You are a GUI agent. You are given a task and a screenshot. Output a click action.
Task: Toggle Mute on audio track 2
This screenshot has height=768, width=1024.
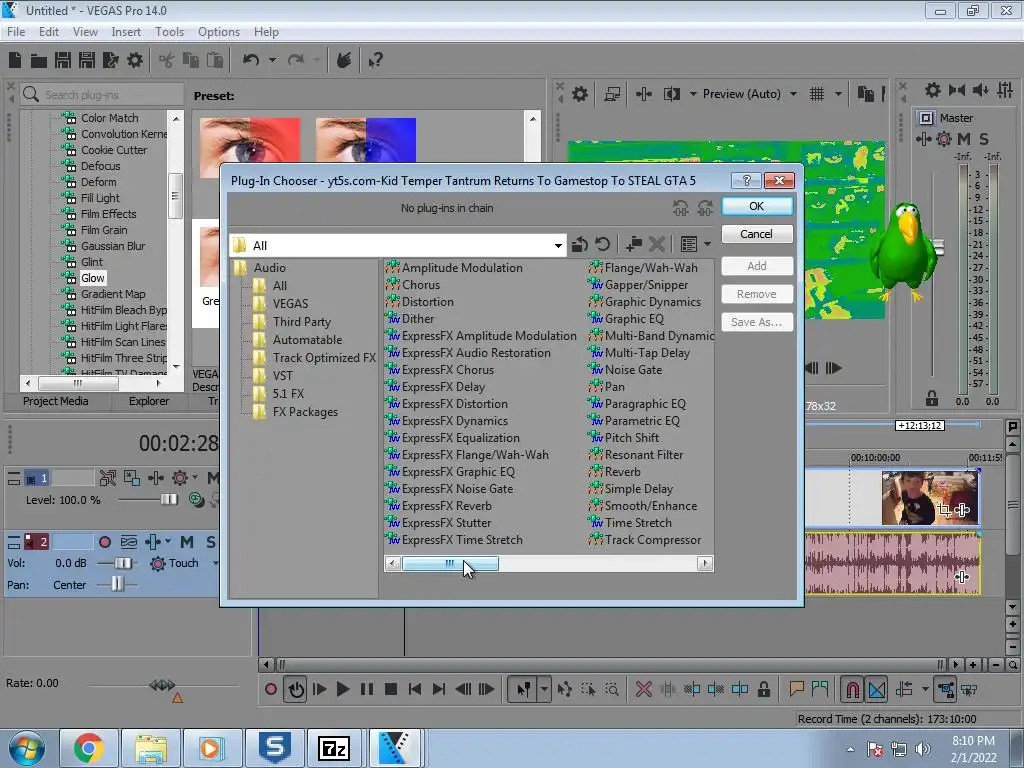point(187,542)
